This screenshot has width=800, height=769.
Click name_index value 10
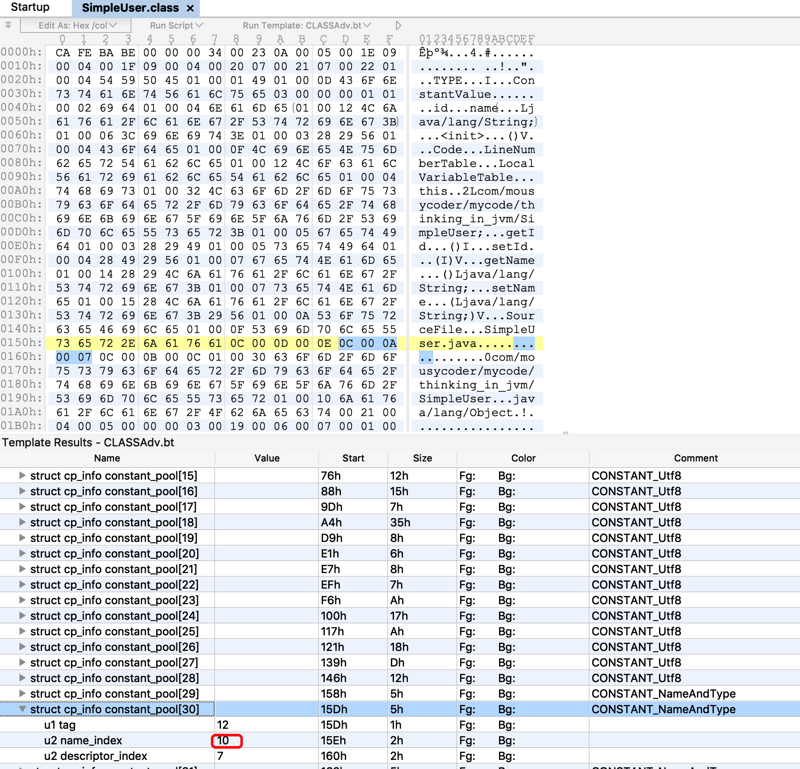(223, 740)
